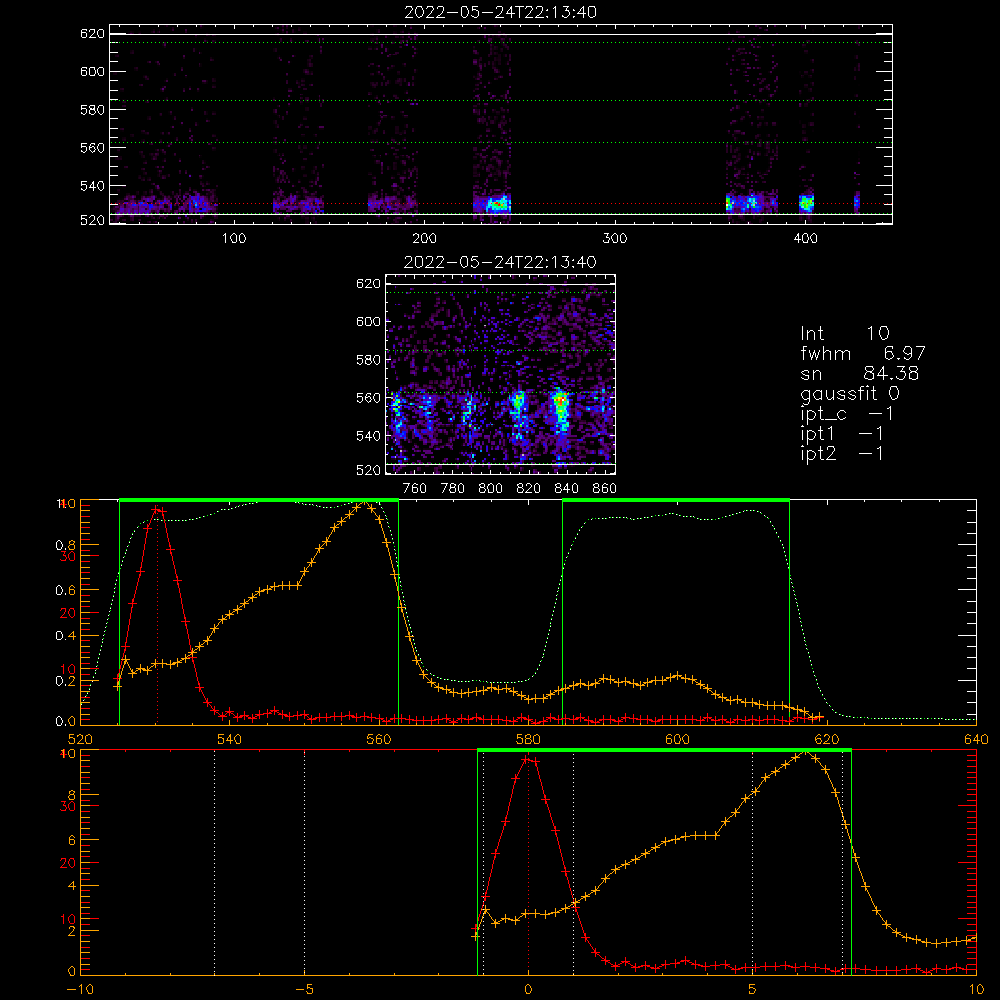Click the thick green bar above the second window
This screenshot has height=1000, width=1000.
pos(676,501)
